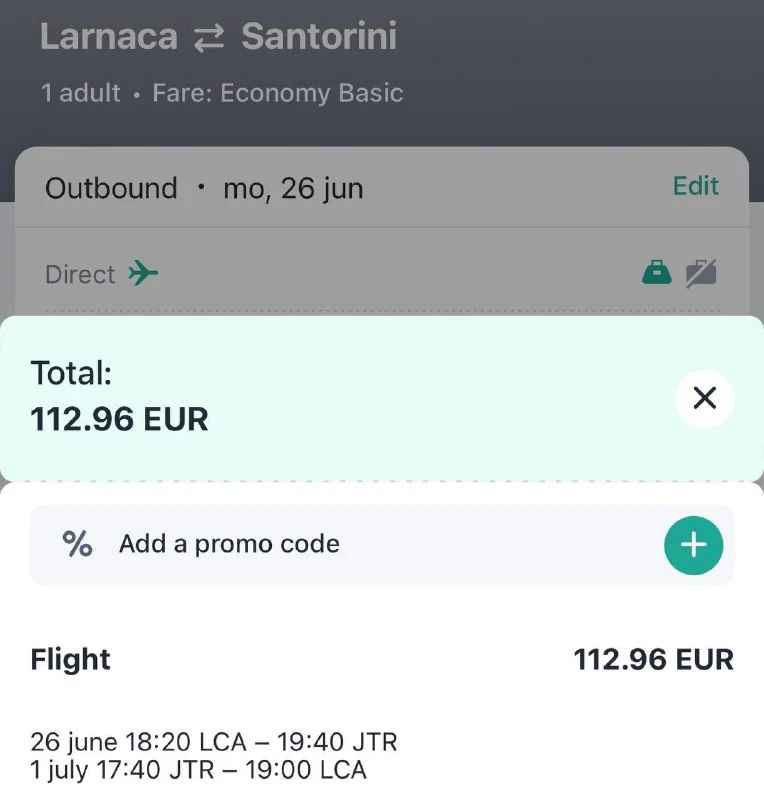The image size is (764, 800).
Task: Edit the outbound flight
Action: pos(695,186)
